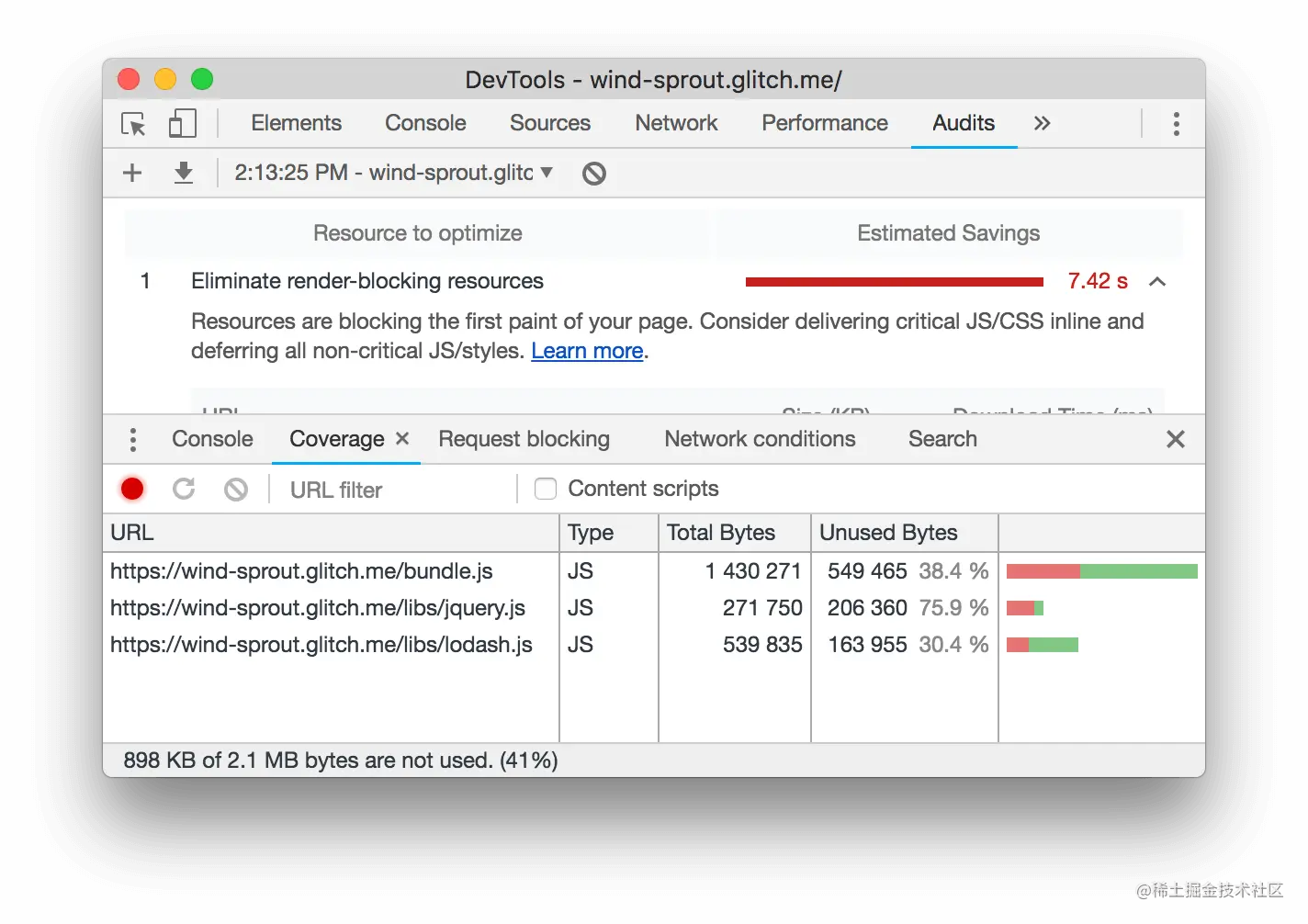The width and height of the screenshot is (1308, 924).
Task: Click the Resource to optimize heading
Action: [x=418, y=233]
